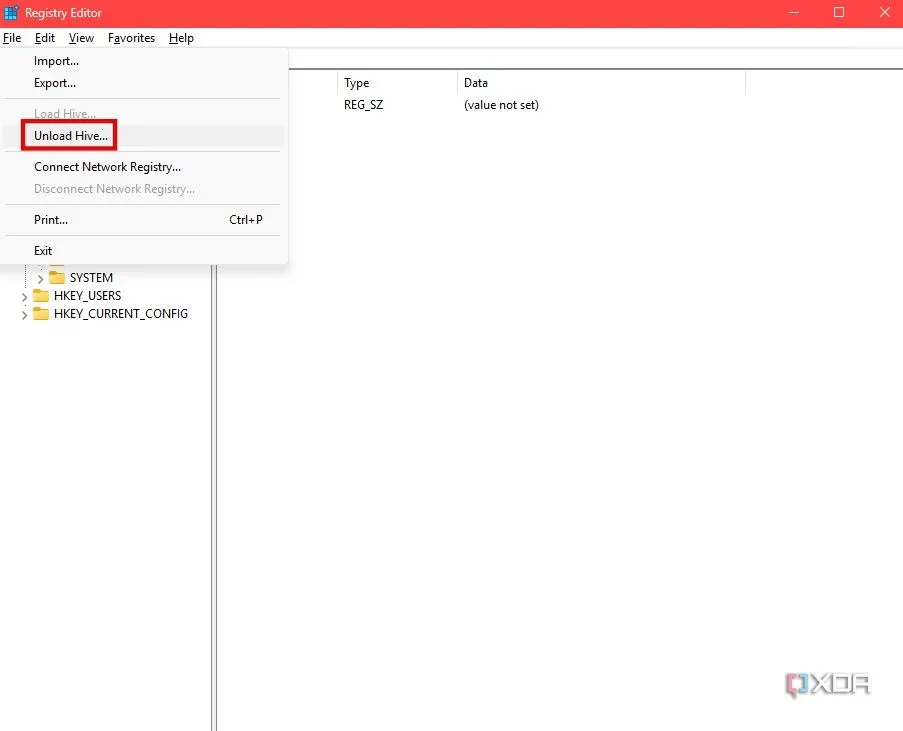The width and height of the screenshot is (903, 731).
Task: Select the HKEY_CURRENT_CONFIG key label
Action: click(x=121, y=314)
